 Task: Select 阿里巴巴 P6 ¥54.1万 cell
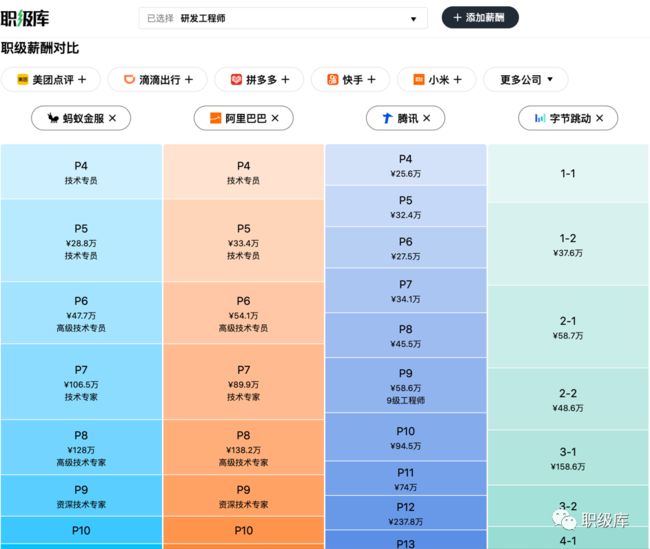[x=244, y=313]
